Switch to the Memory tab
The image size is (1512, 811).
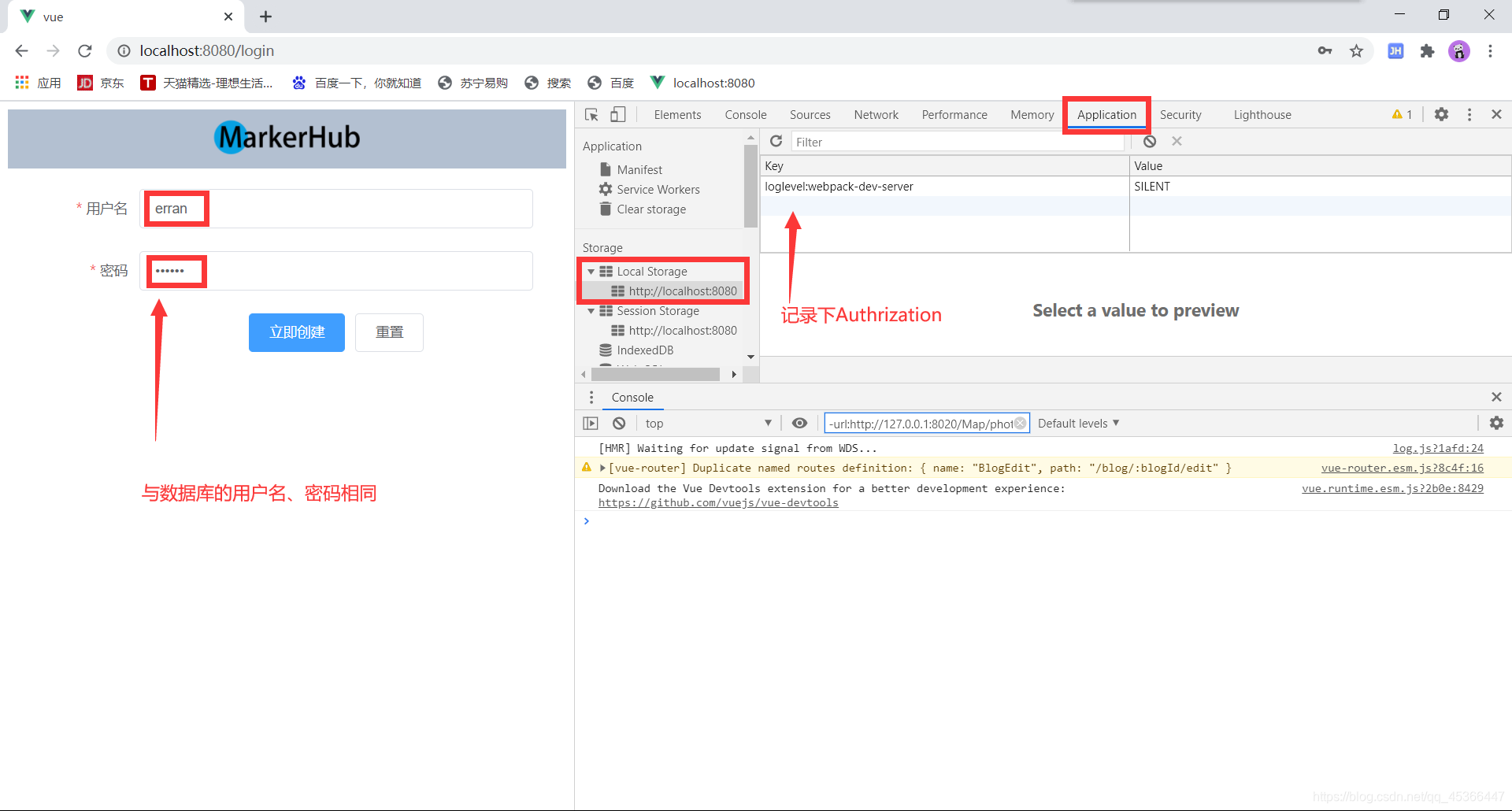tap(1032, 115)
